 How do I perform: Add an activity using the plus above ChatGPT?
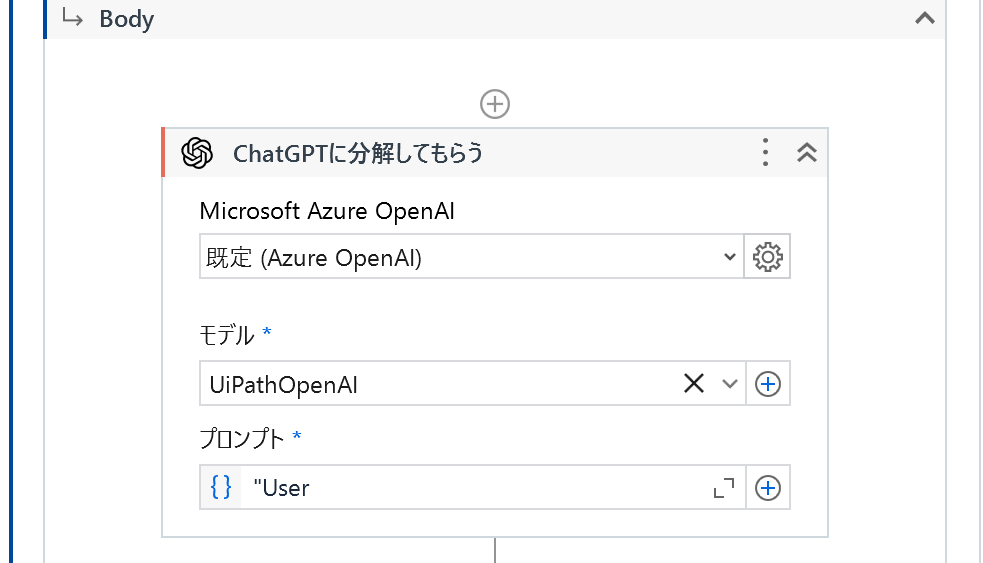tap(495, 103)
